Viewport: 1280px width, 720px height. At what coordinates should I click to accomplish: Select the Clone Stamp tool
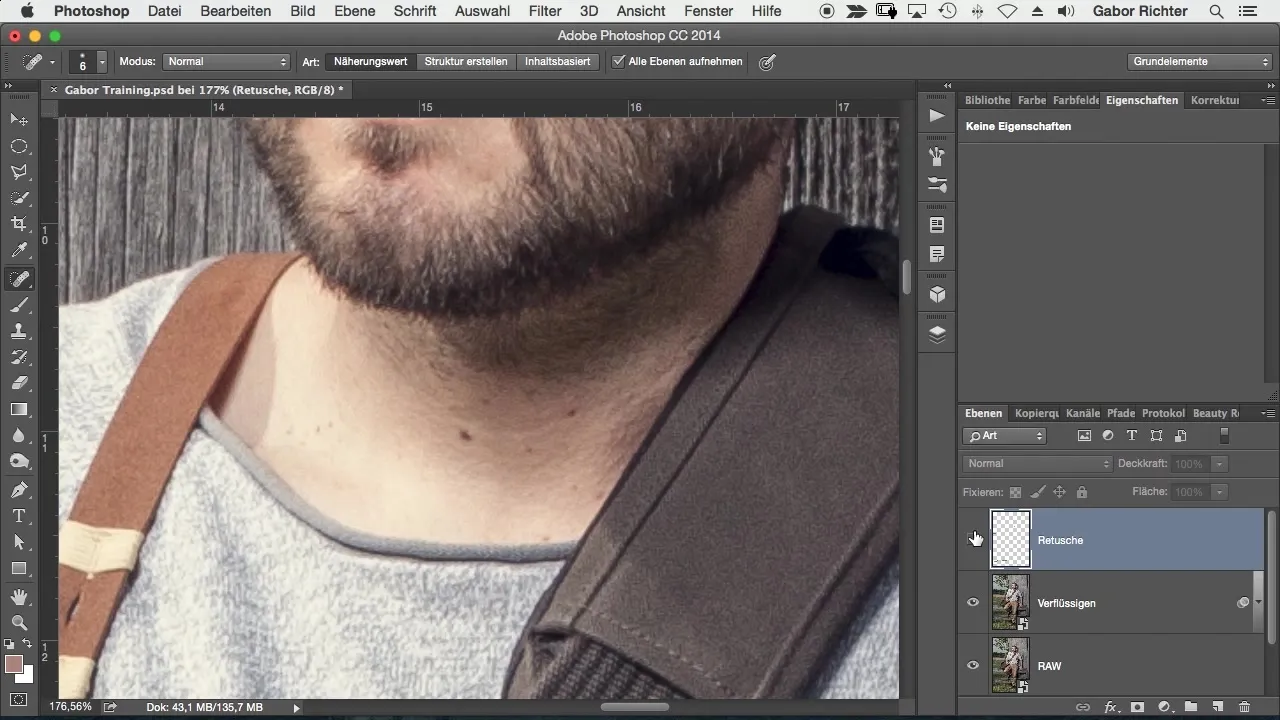19,331
